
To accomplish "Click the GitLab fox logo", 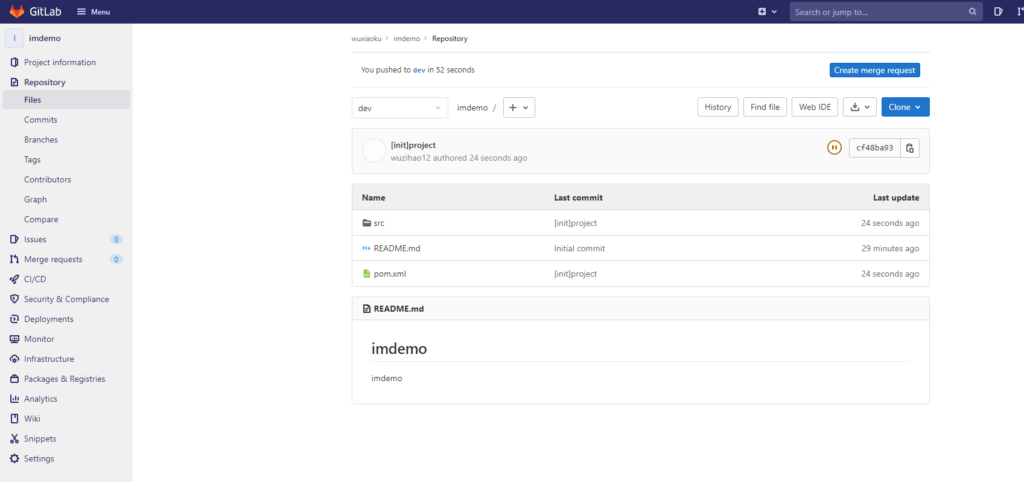I will tap(17, 11).
